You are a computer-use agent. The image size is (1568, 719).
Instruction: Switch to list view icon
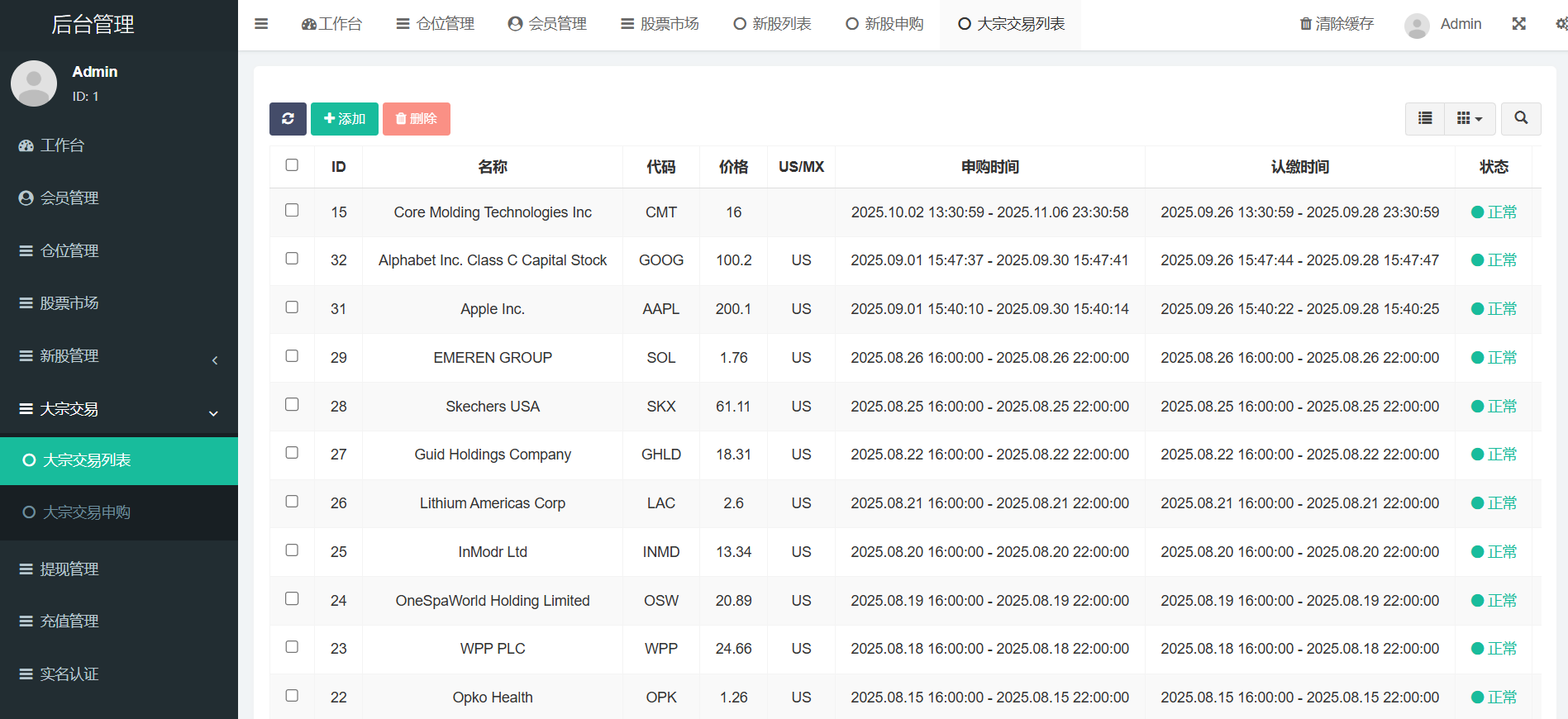[1425, 119]
